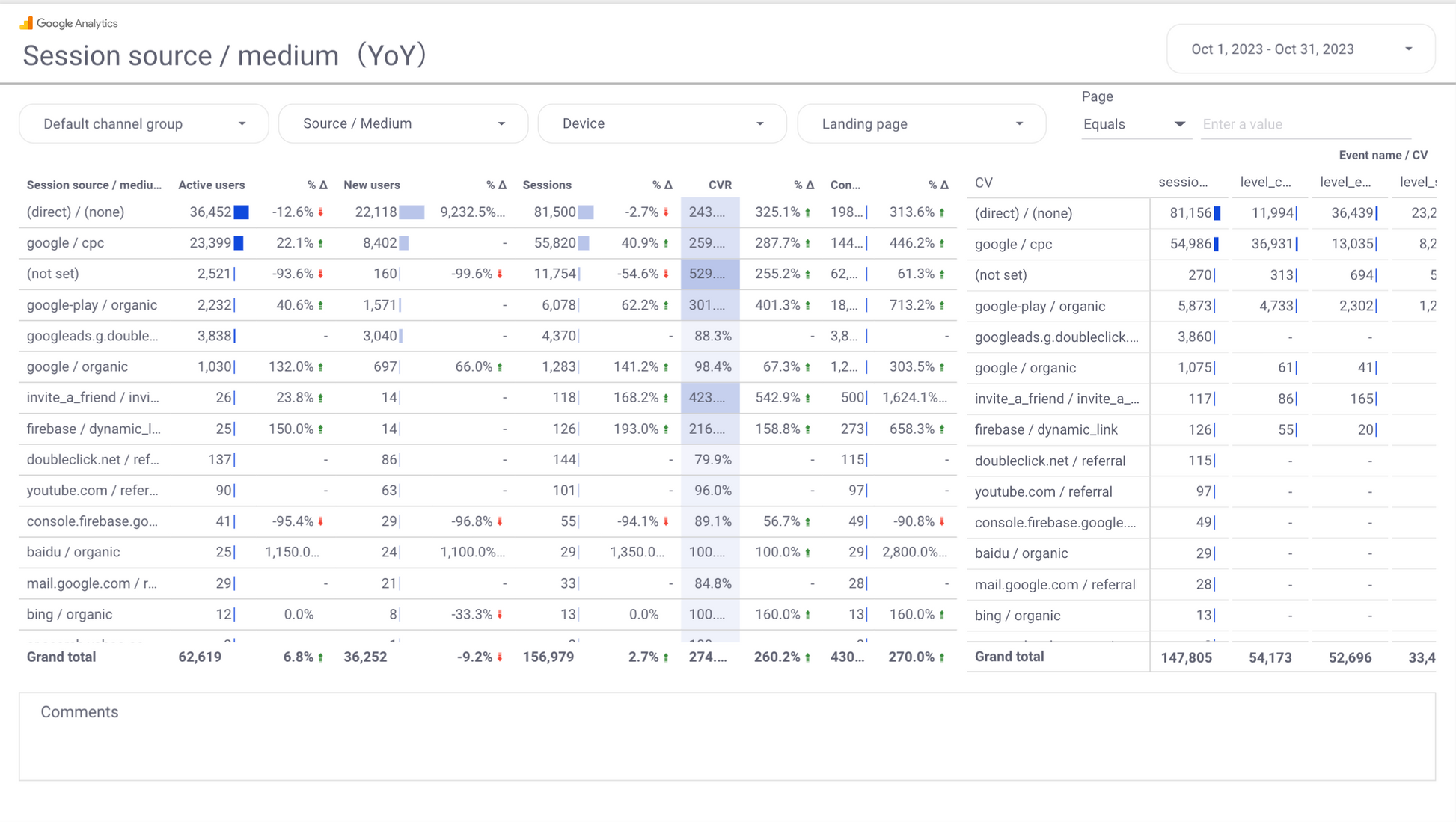Click the blue bar beside 36,452 active users
The height and width of the screenshot is (822, 1456).
coord(241,212)
